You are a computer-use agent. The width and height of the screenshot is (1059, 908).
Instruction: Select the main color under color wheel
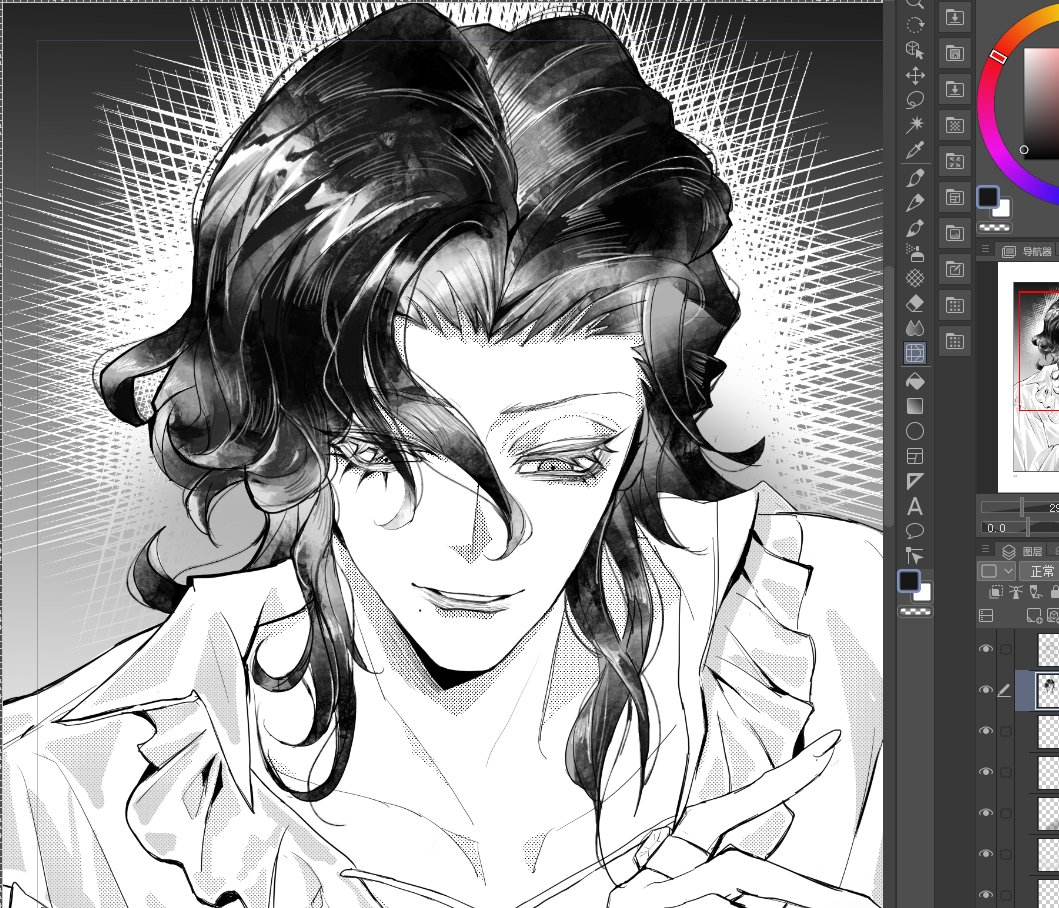pyautogui.click(x=988, y=197)
